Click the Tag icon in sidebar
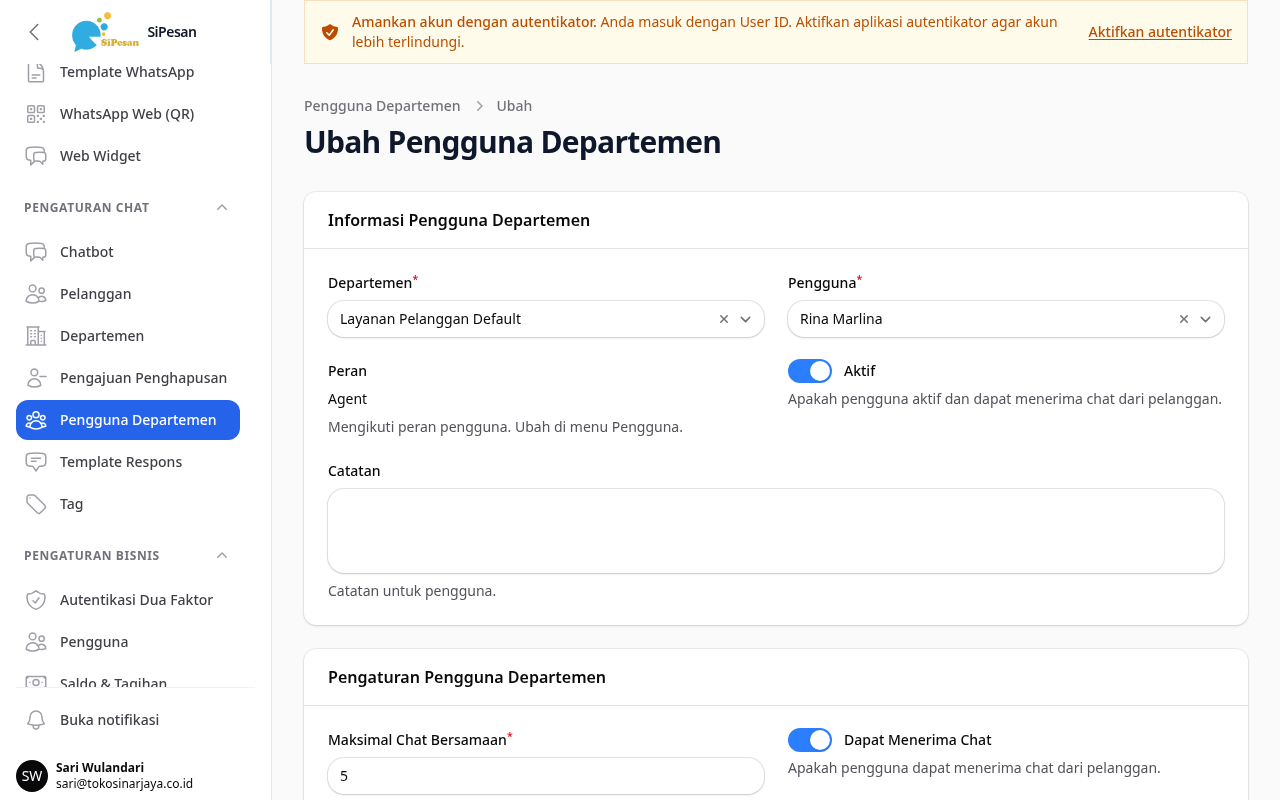Screen dimensions: 1280x800 pos(36,504)
